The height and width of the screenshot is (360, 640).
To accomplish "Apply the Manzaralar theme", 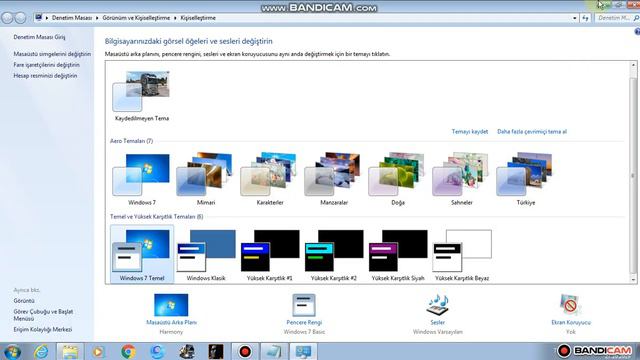I will (x=333, y=179).
